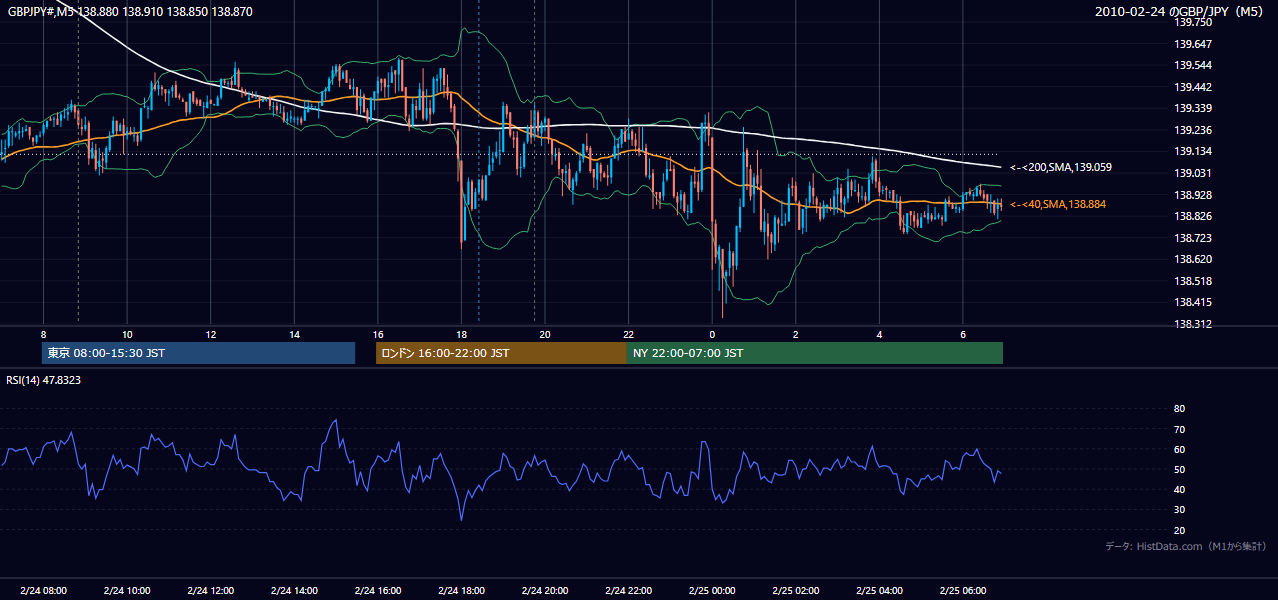This screenshot has height=600, width=1278.
Task: Click the 2/25 00:00 time axis label
Action: point(712,590)
